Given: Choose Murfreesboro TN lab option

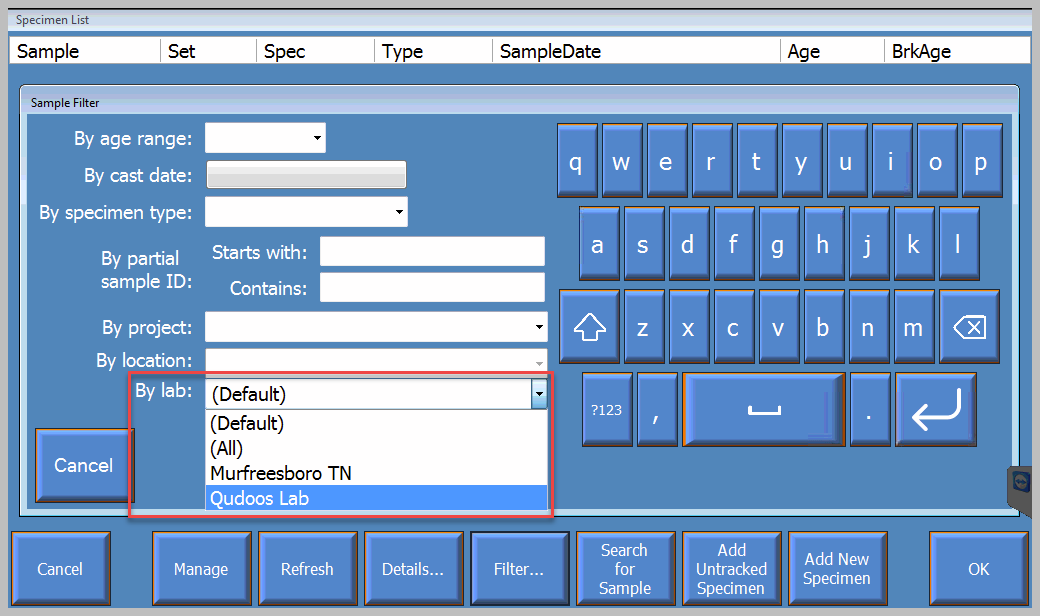Looking at the screenshot, I should 376,473.
